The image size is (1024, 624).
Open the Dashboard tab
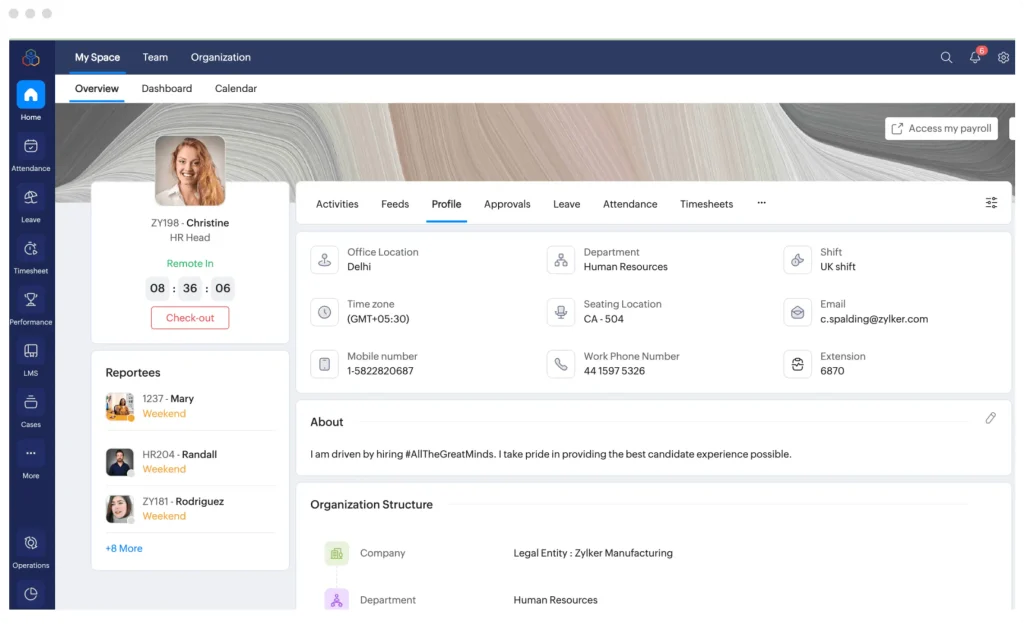tap(167, 88)
